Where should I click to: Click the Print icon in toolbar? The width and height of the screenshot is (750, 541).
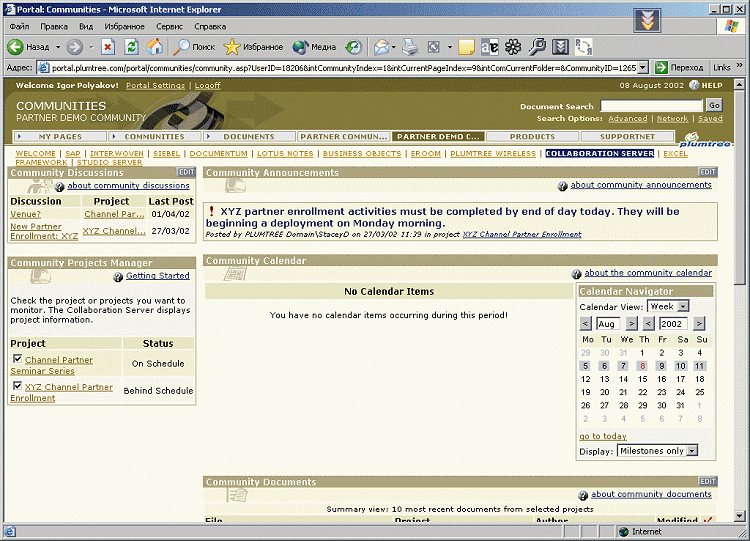410,47
